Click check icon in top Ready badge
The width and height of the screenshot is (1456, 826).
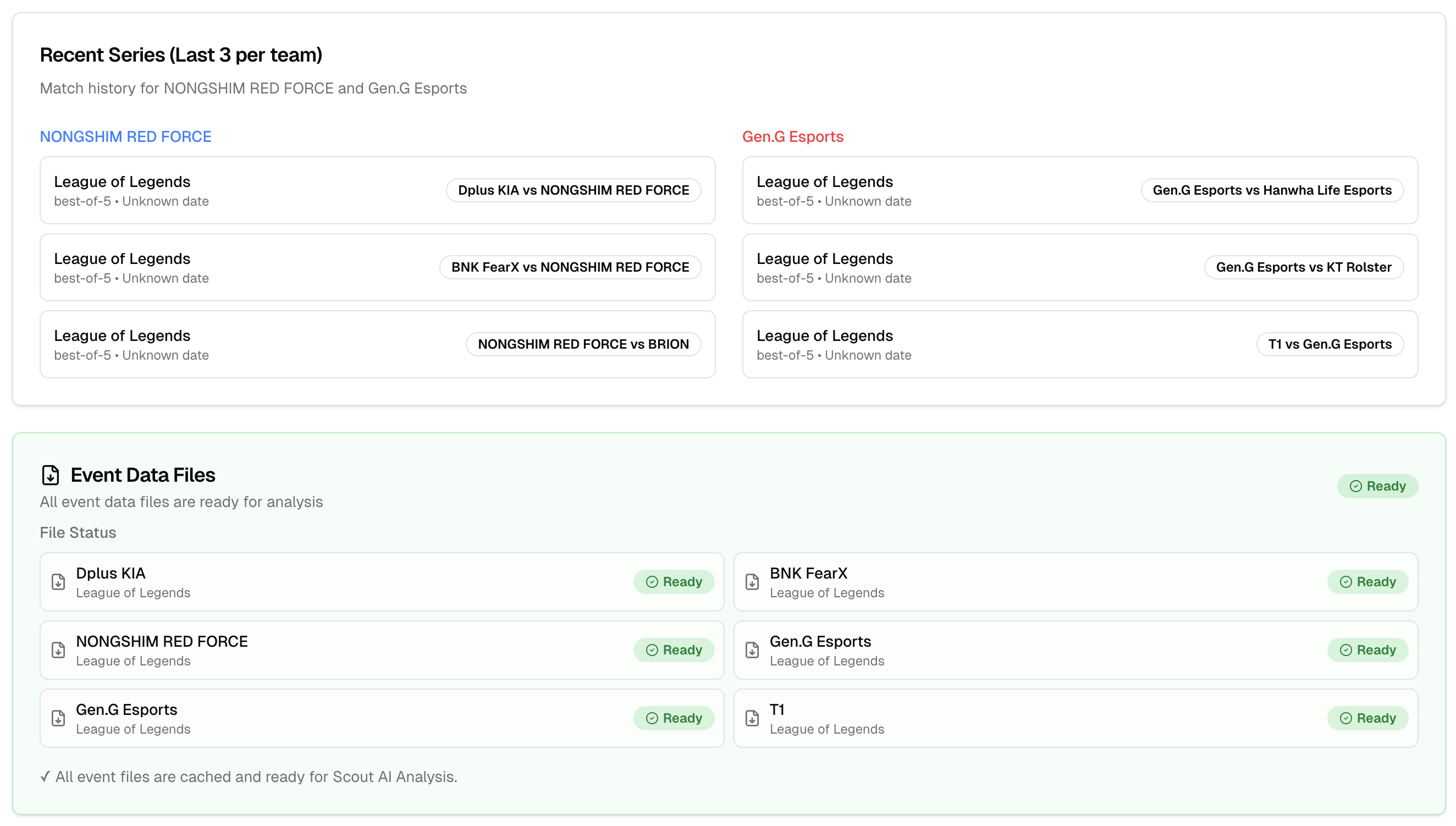[1355, 486]
